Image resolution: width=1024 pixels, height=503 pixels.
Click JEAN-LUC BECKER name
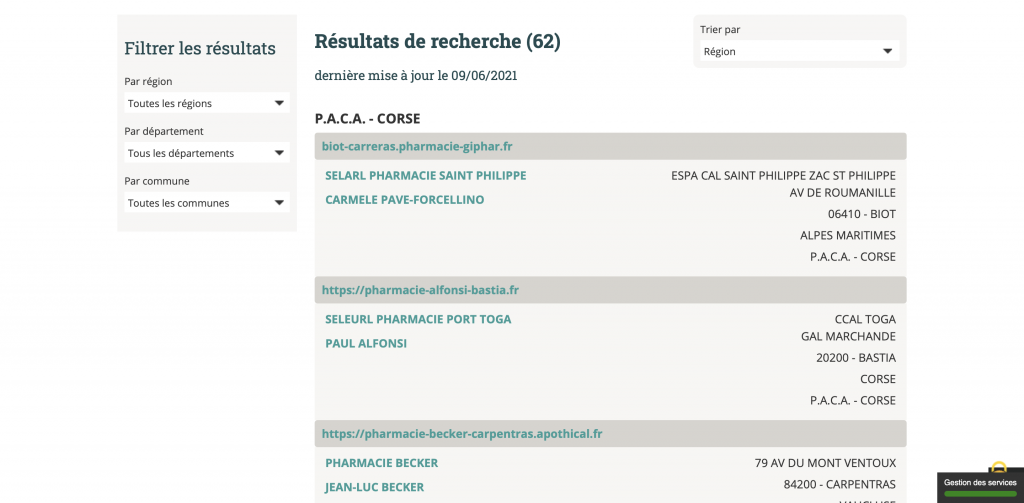click(374, 487)
